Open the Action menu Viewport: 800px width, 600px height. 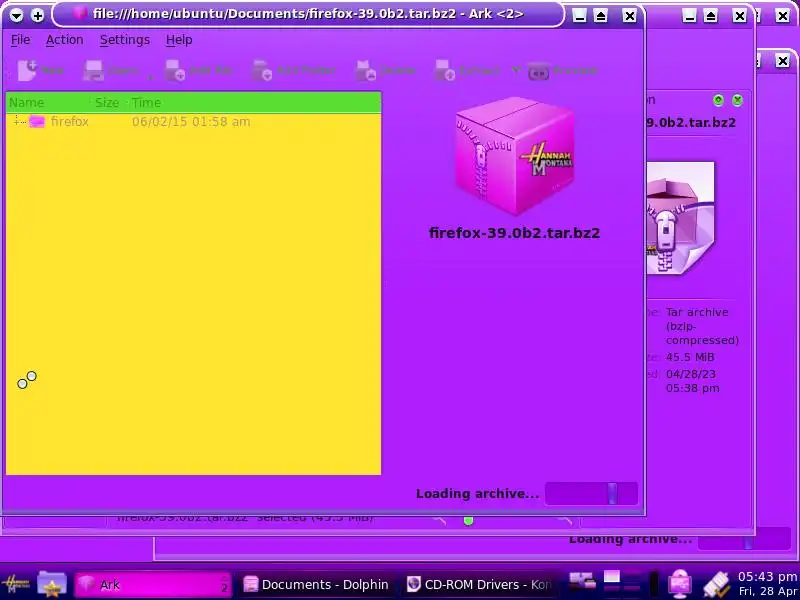pos(64,40)
